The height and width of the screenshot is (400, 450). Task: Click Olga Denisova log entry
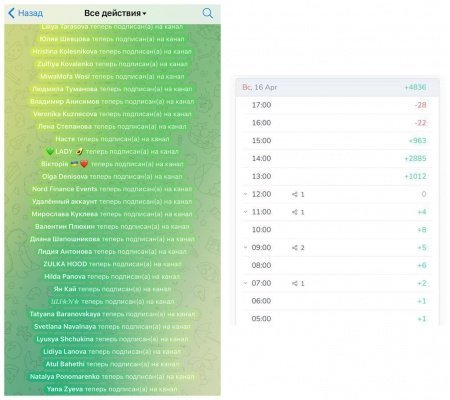point(112,176)
